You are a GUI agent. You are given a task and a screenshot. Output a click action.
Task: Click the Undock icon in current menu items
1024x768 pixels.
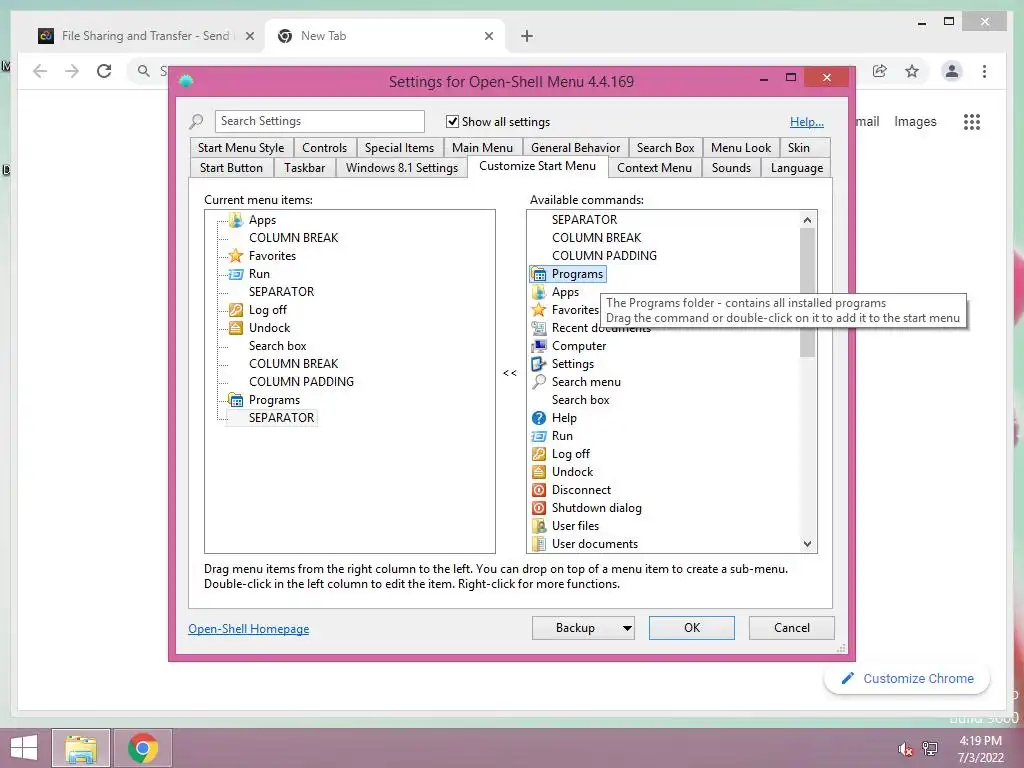coord(236,328)
